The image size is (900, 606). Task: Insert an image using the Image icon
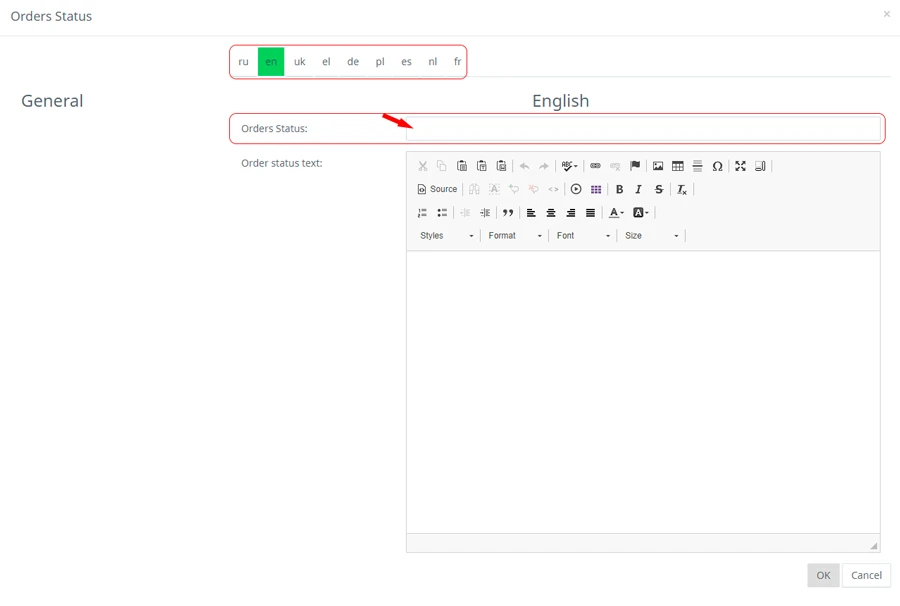click(x=658, y=166)
